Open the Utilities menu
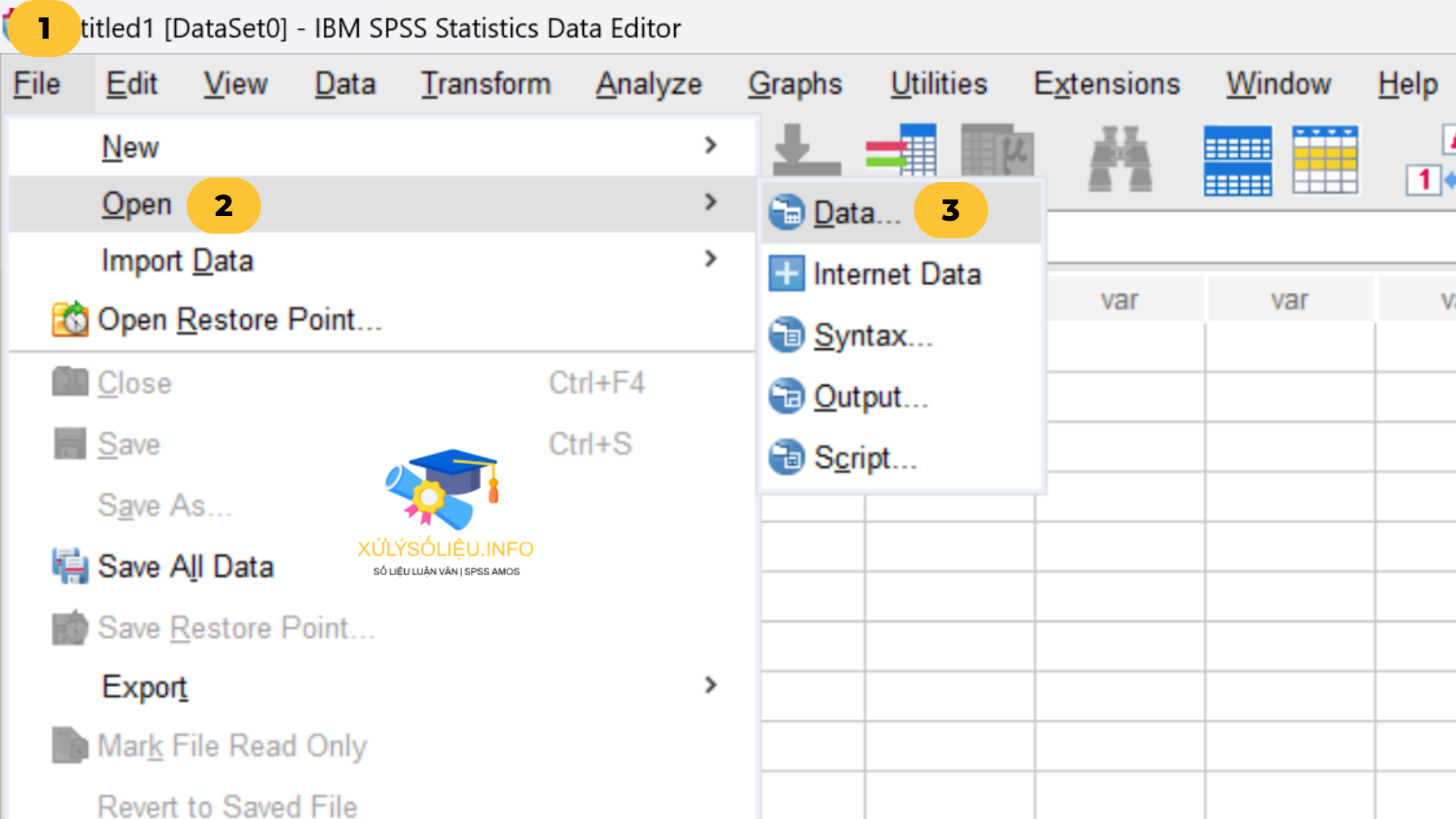This screenshot has height=819, width=1456. (939, 83)
